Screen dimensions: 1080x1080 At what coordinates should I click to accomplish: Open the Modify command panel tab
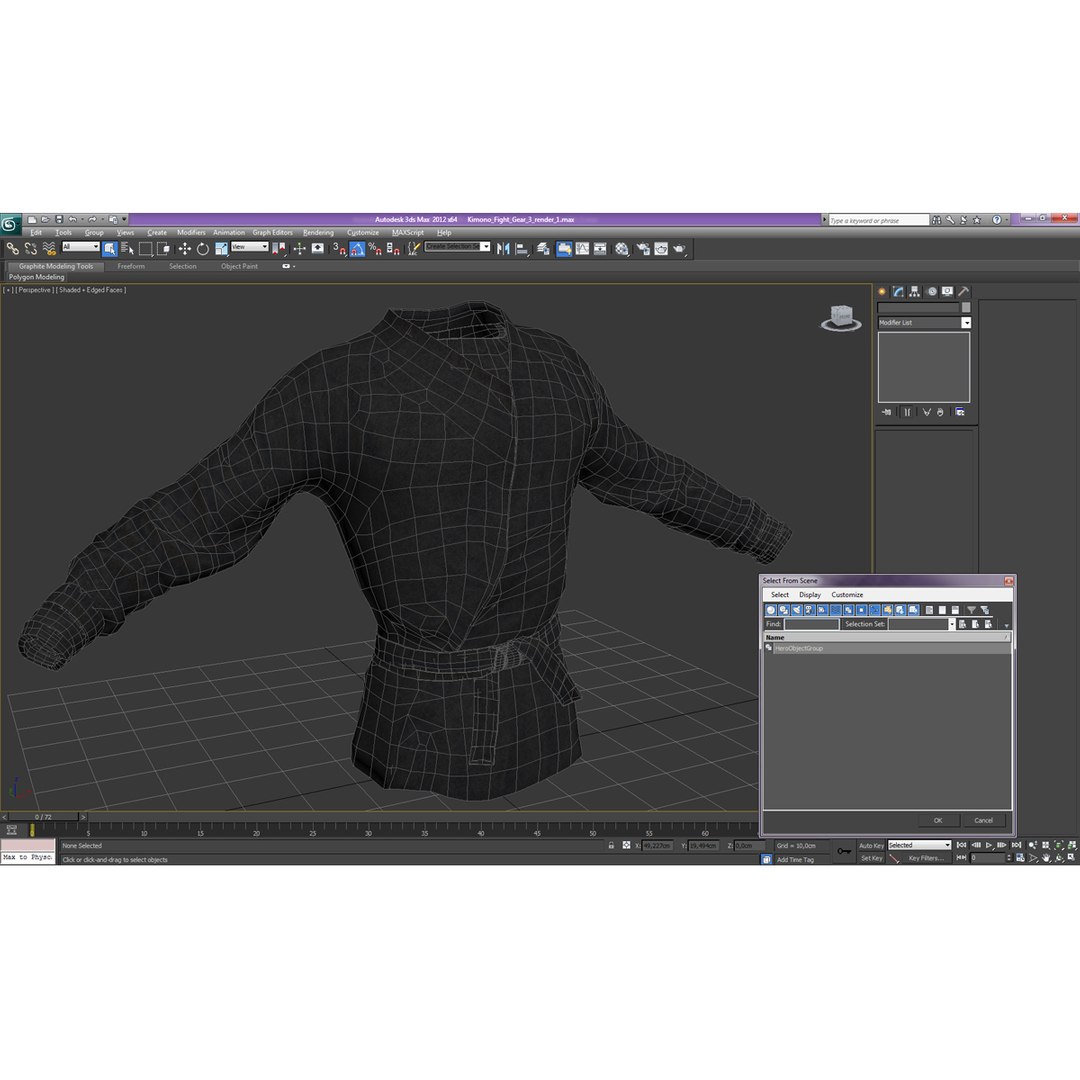point(898,291)
